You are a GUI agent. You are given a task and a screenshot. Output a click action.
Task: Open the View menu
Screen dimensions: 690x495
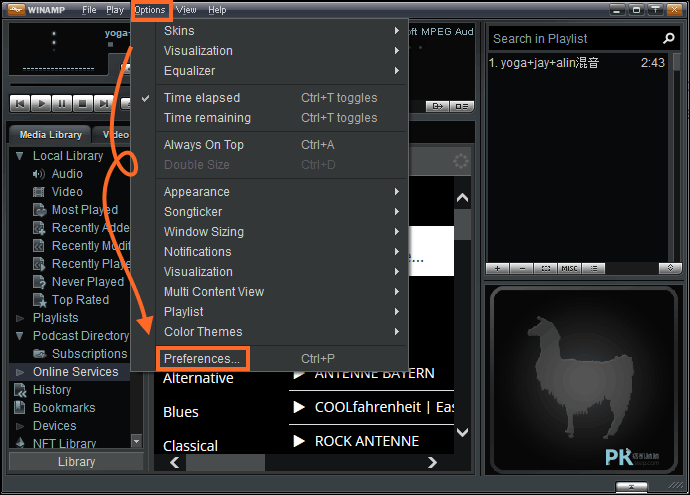pyautogui.click(x=186, y=10)
